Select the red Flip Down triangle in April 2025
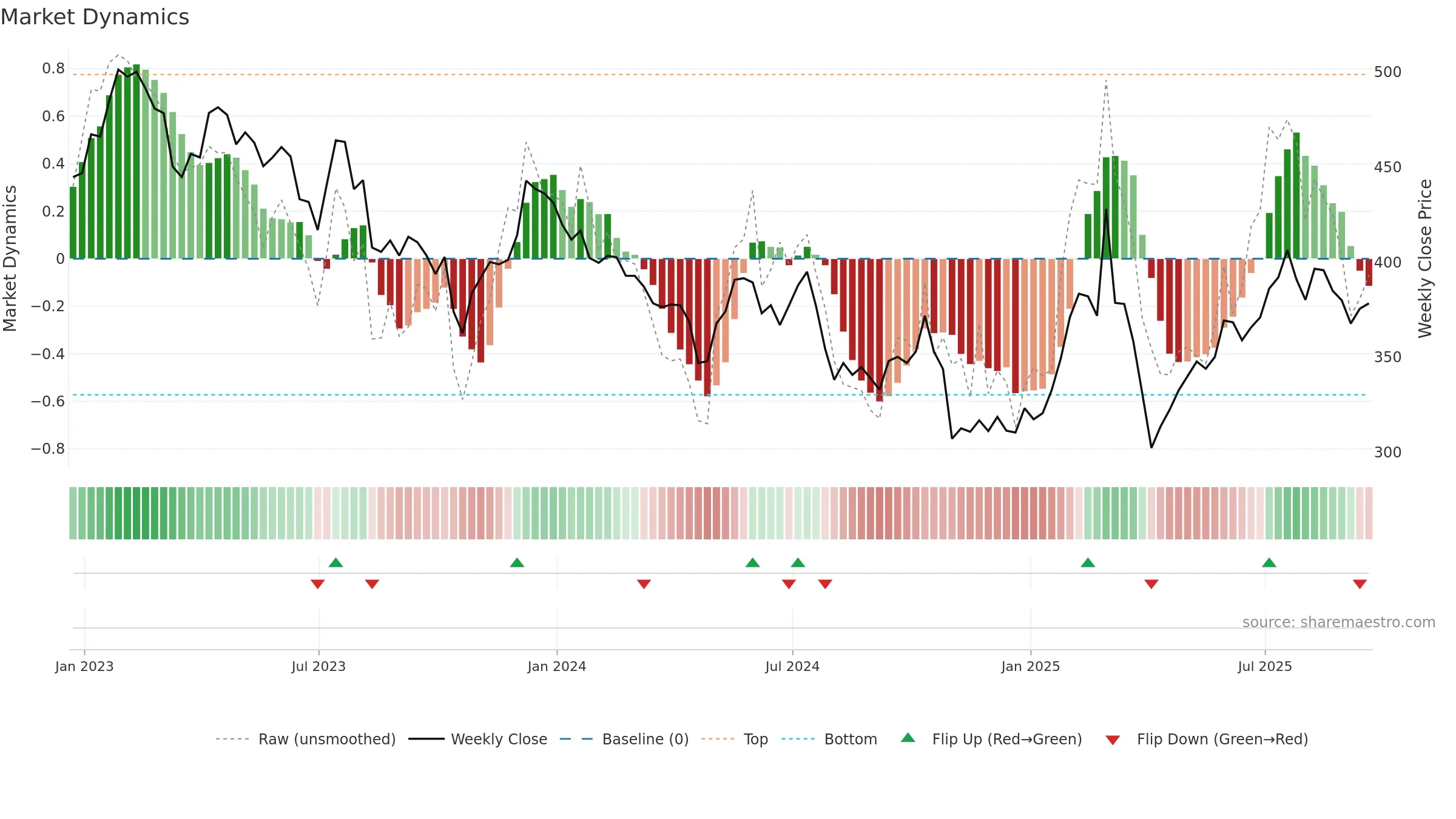 pos(1151,584)
